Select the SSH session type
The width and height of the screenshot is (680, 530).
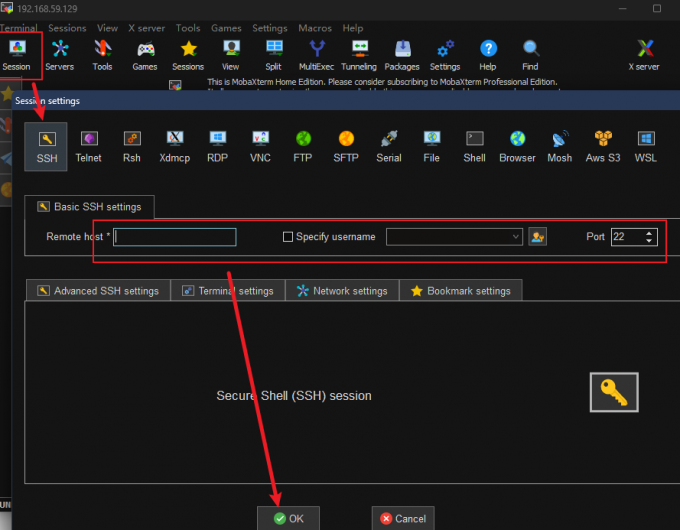pyautogui.click(x=46, y=147)
